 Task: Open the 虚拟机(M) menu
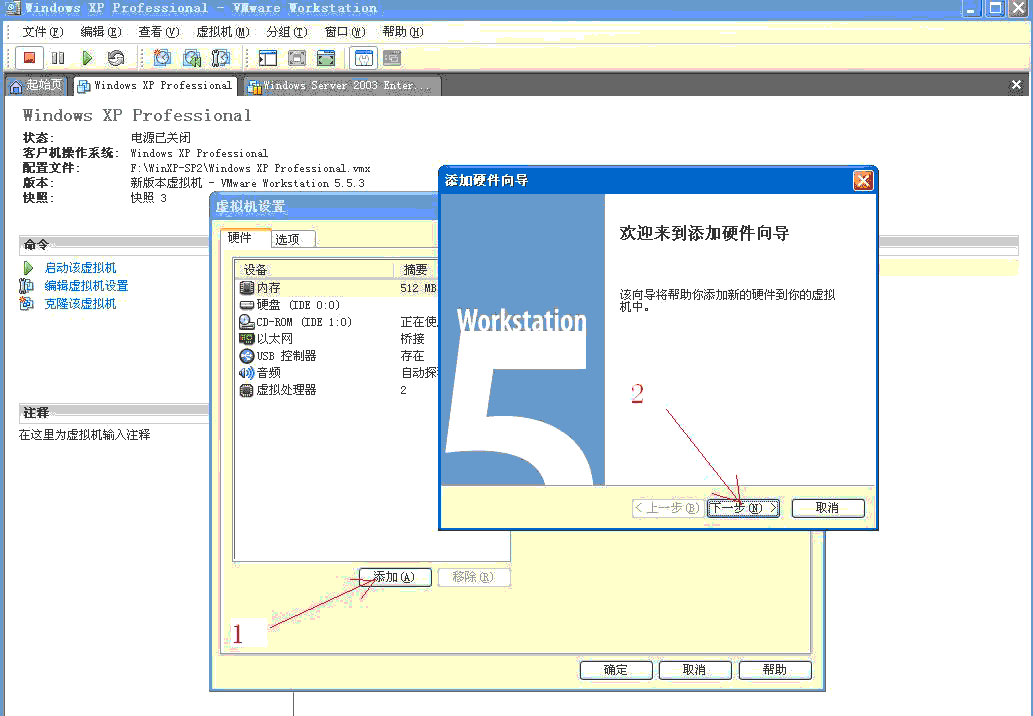click(223, 32)
